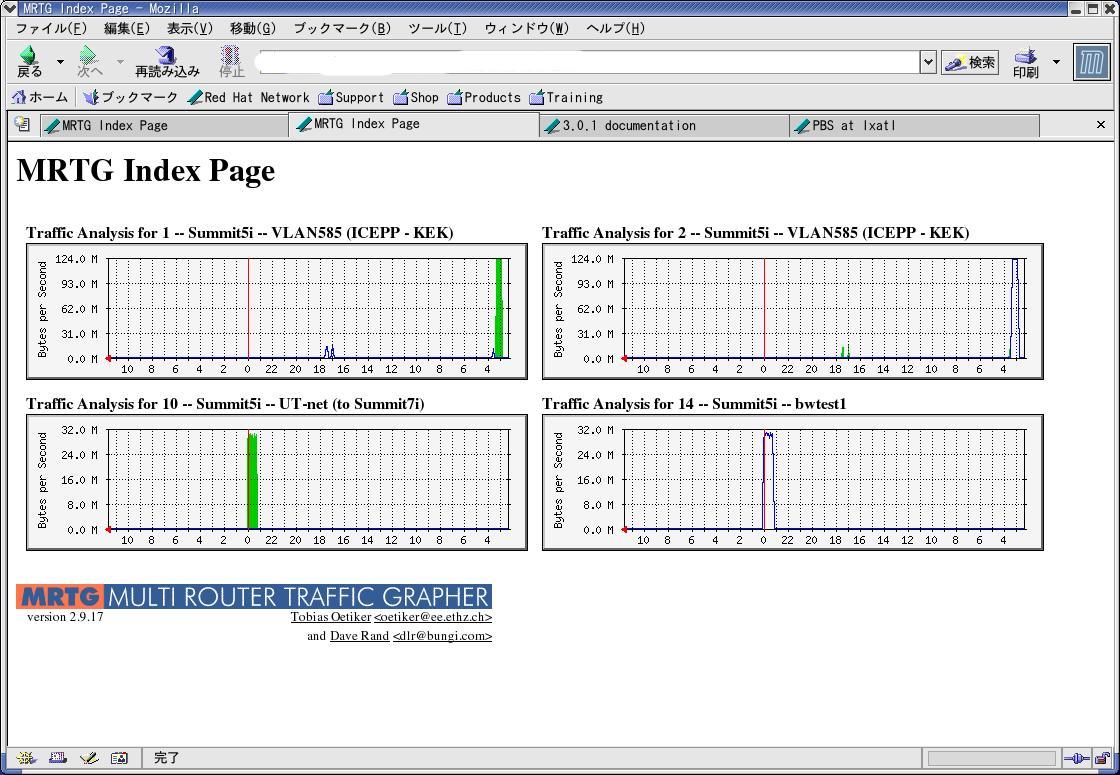
Task: Click the title "Traffic Analysis for 14 -- Summit5i -- bwtest1"
Action: pyautogui.click(x=694, y=404)
